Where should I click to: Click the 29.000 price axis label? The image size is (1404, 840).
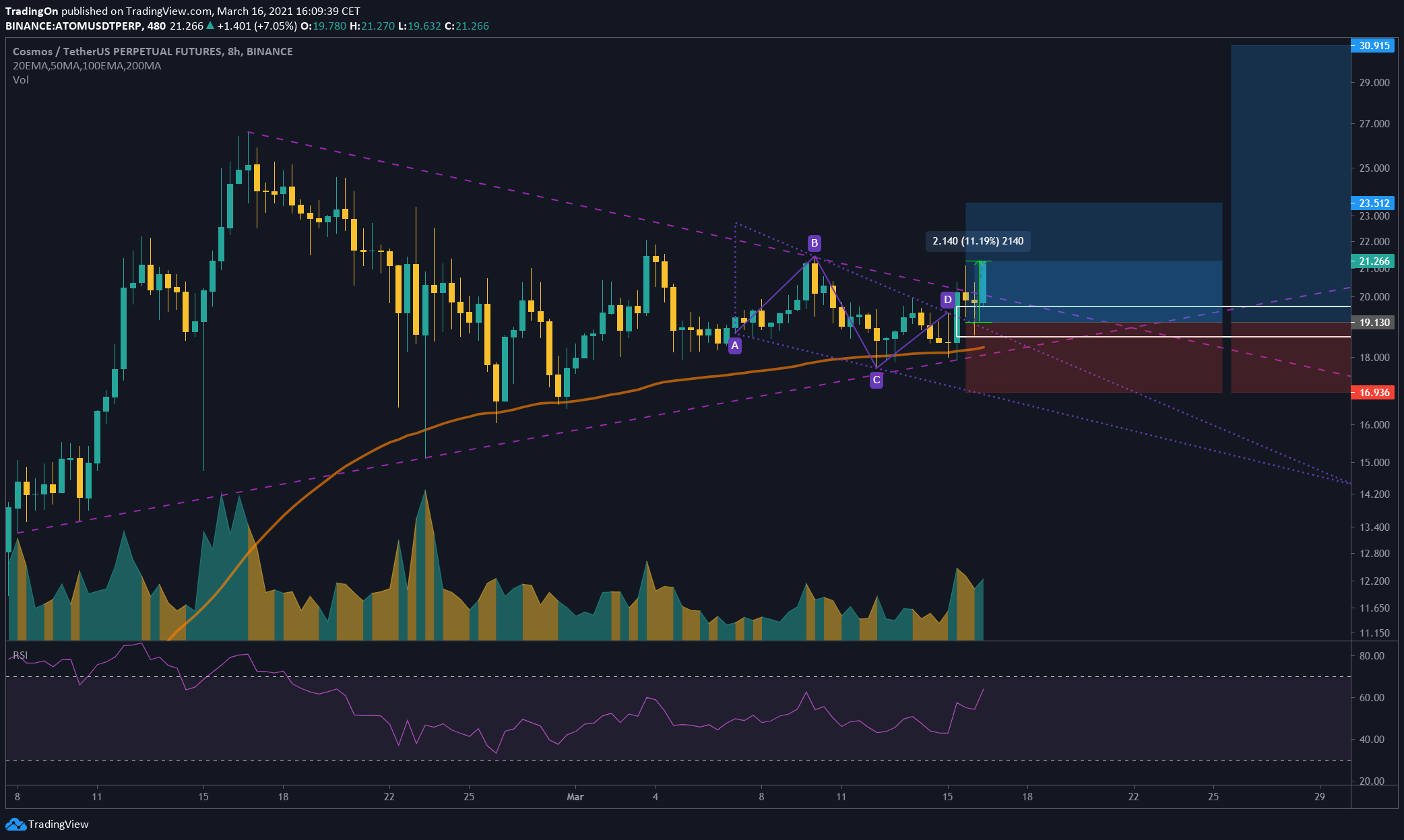pyautogui.click(x=1374, y=82)
